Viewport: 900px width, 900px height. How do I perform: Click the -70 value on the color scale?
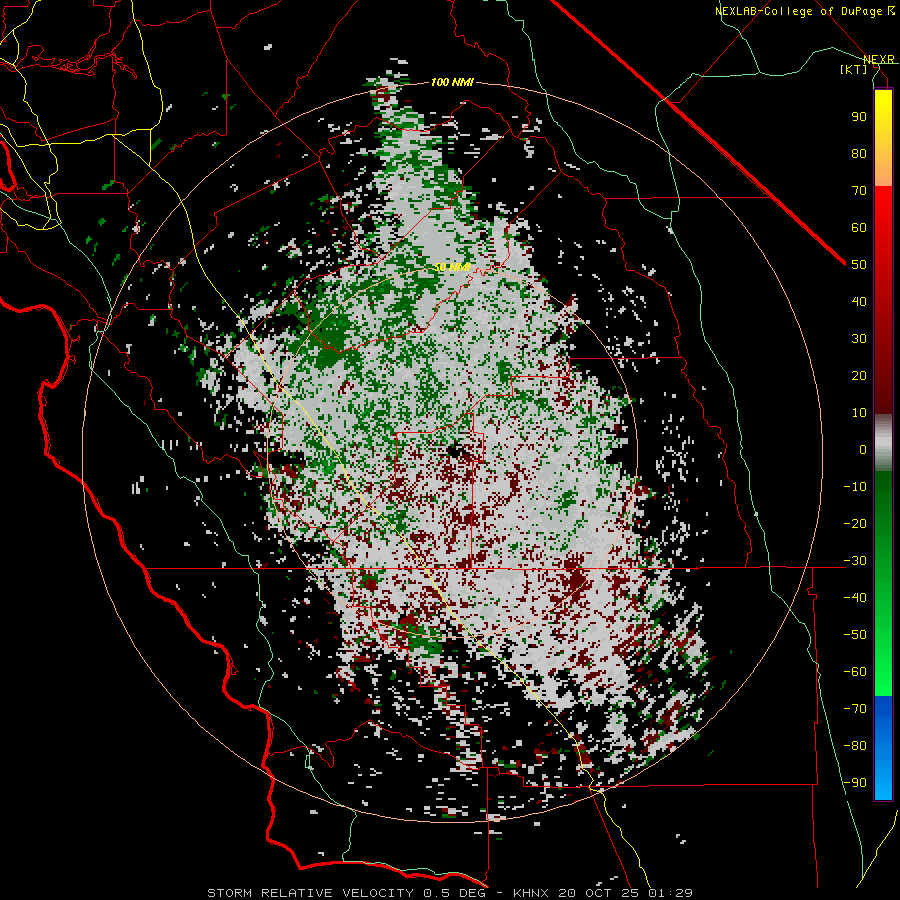pyautogui.click(x=855, y=709)
